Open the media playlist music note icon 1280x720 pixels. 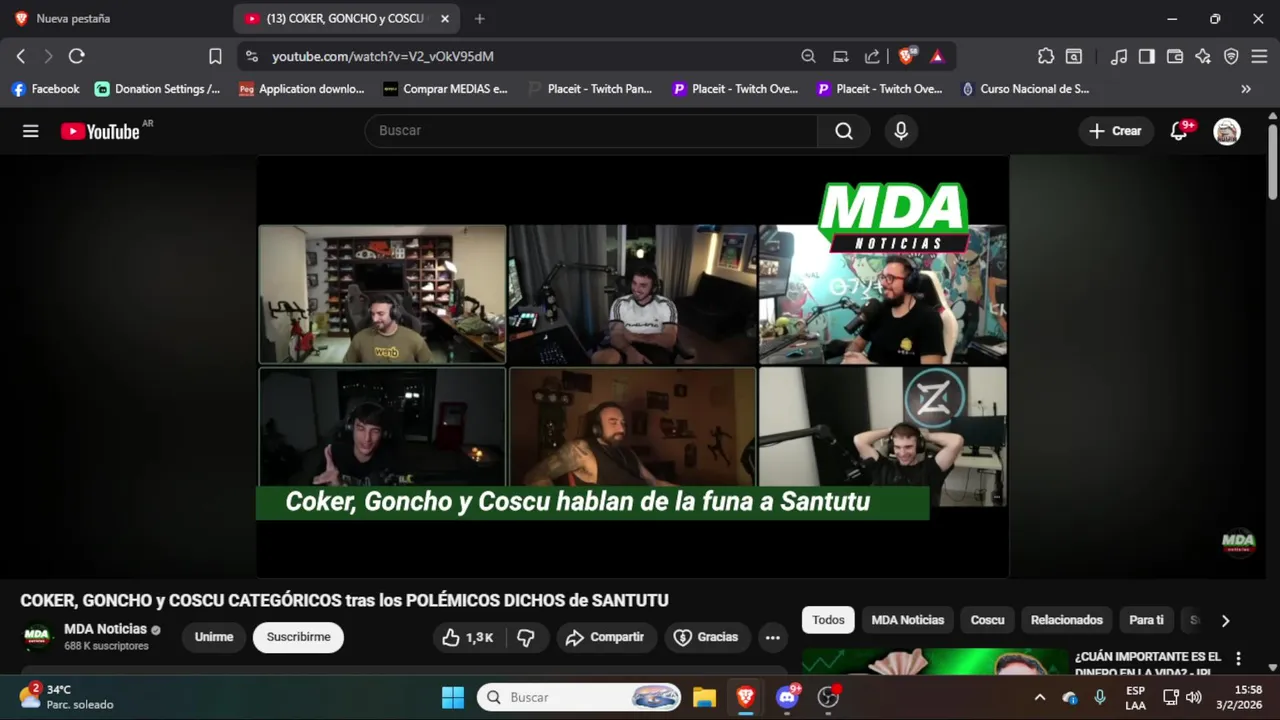click(1119, 57)
